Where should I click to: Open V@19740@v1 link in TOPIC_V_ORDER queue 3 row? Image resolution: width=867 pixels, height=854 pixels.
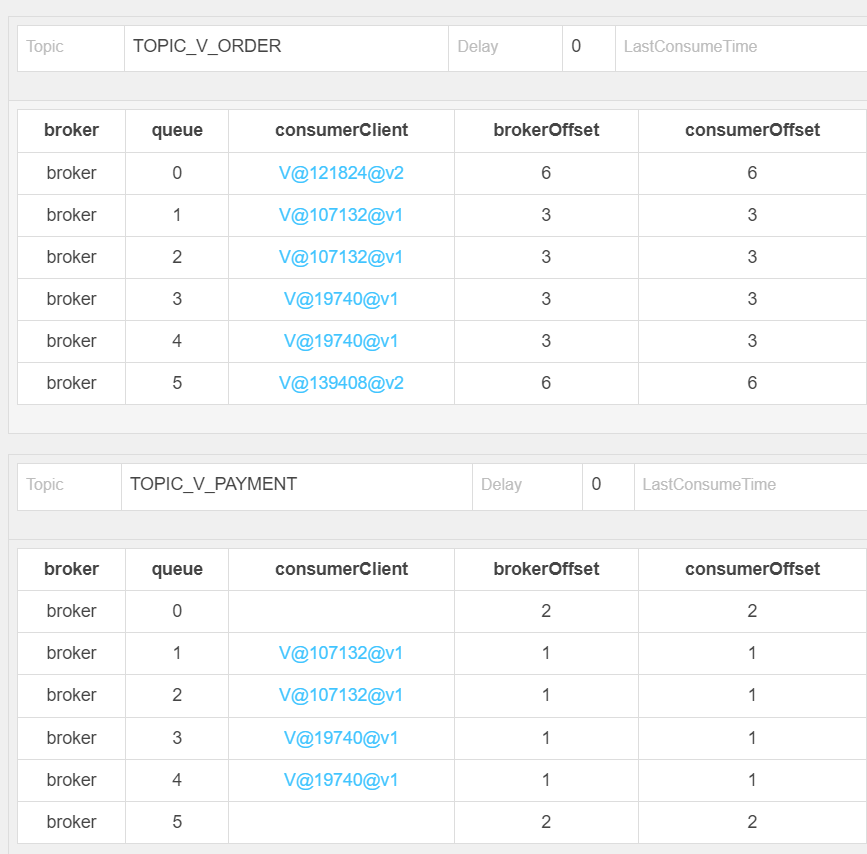(341, 299)
